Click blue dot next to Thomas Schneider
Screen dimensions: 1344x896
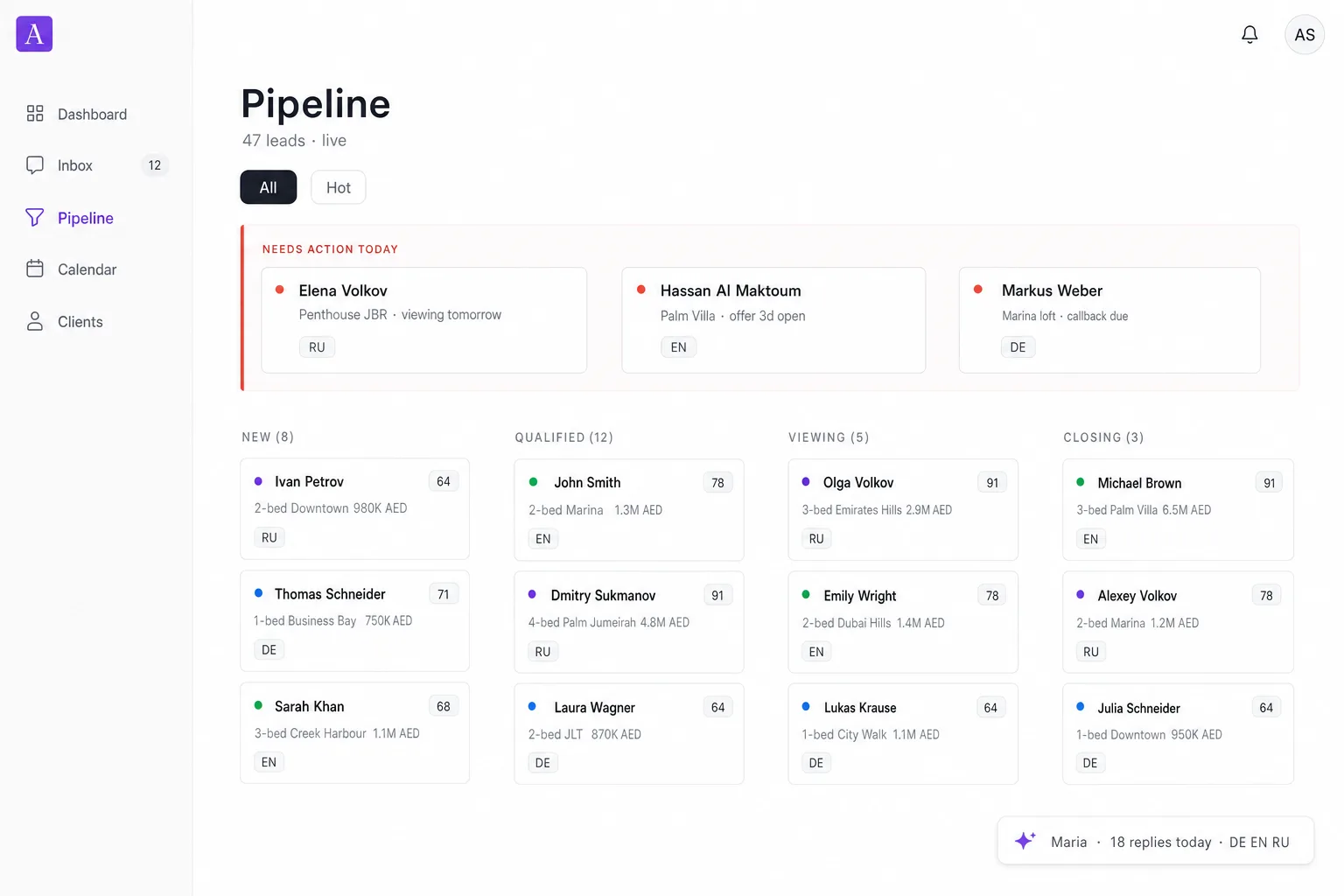point(258,593)
